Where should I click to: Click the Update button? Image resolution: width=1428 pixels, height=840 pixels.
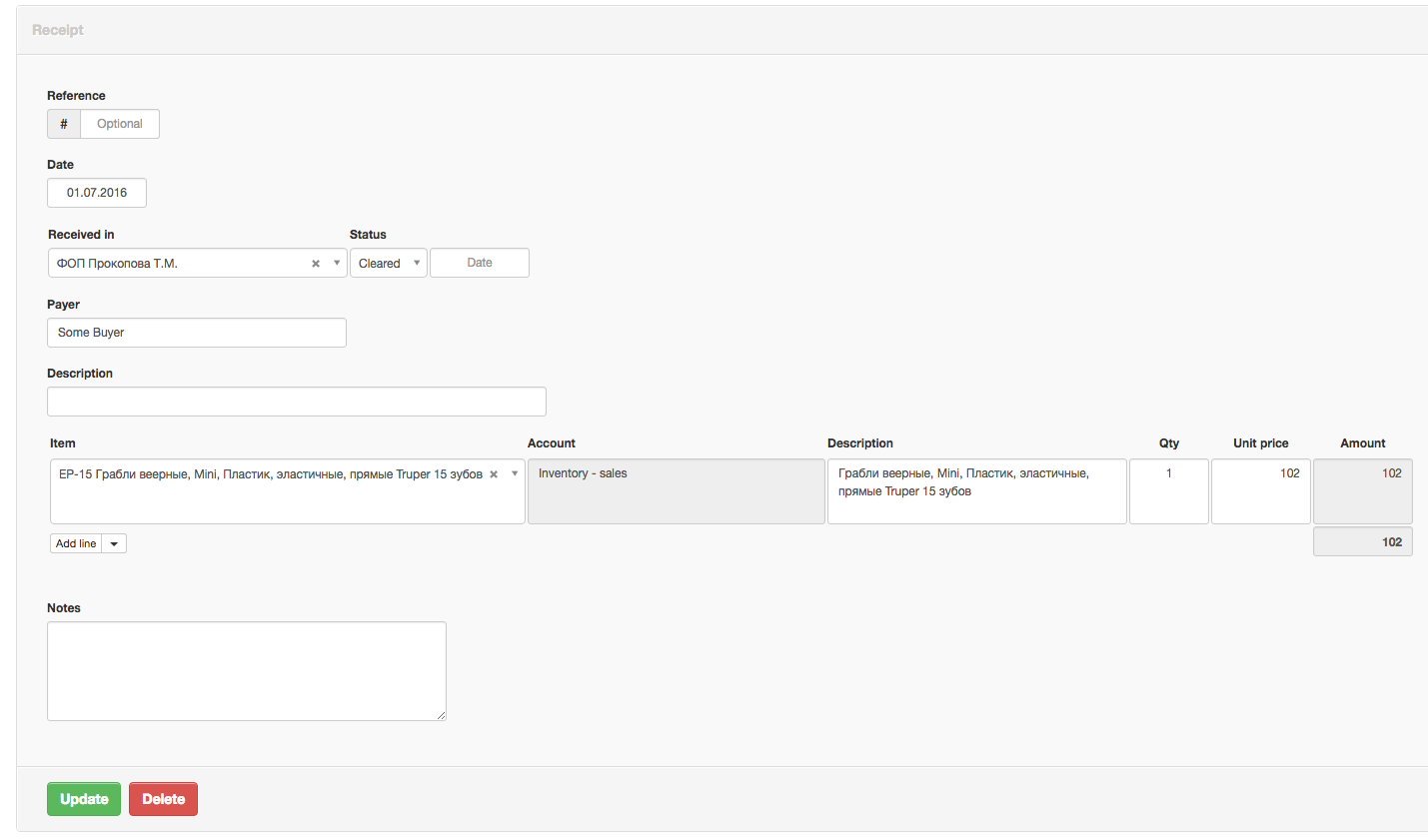click(x=84, y=799)
